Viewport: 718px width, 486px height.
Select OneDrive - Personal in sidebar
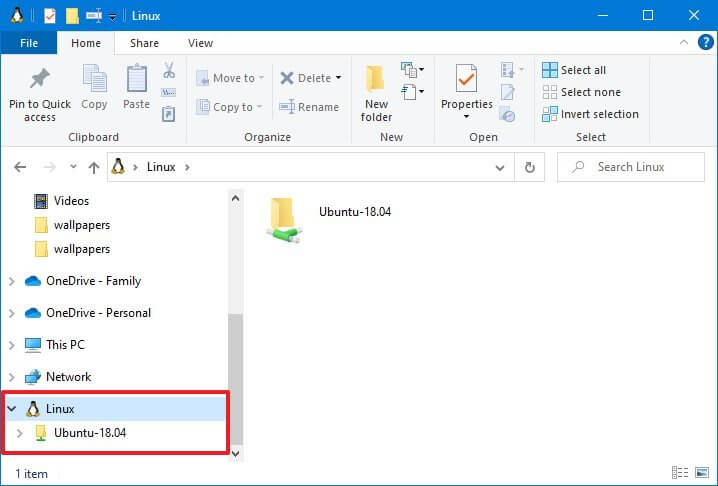click(98, 313)
